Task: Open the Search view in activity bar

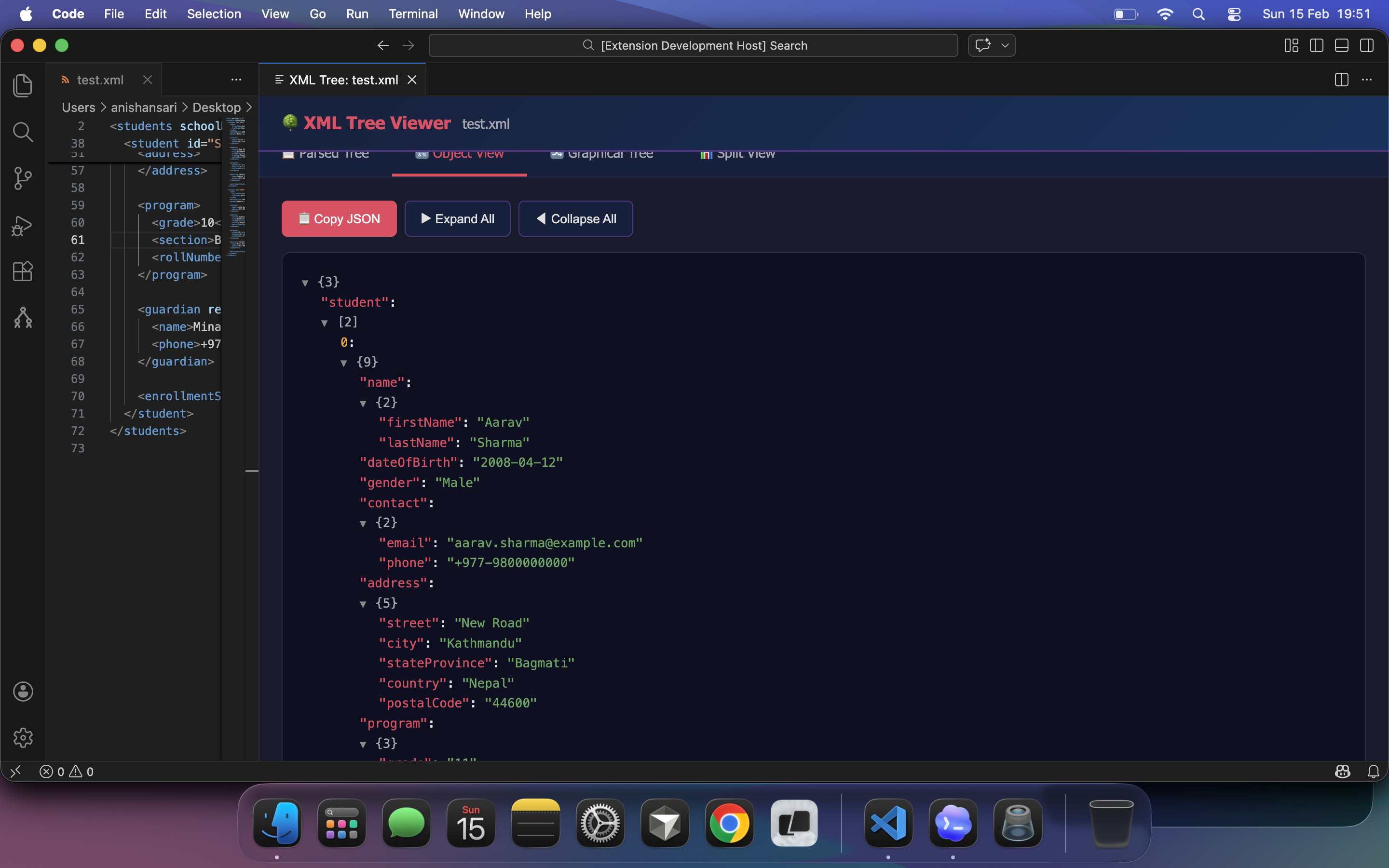Action: pyautogui.click(x=22, y=132)
